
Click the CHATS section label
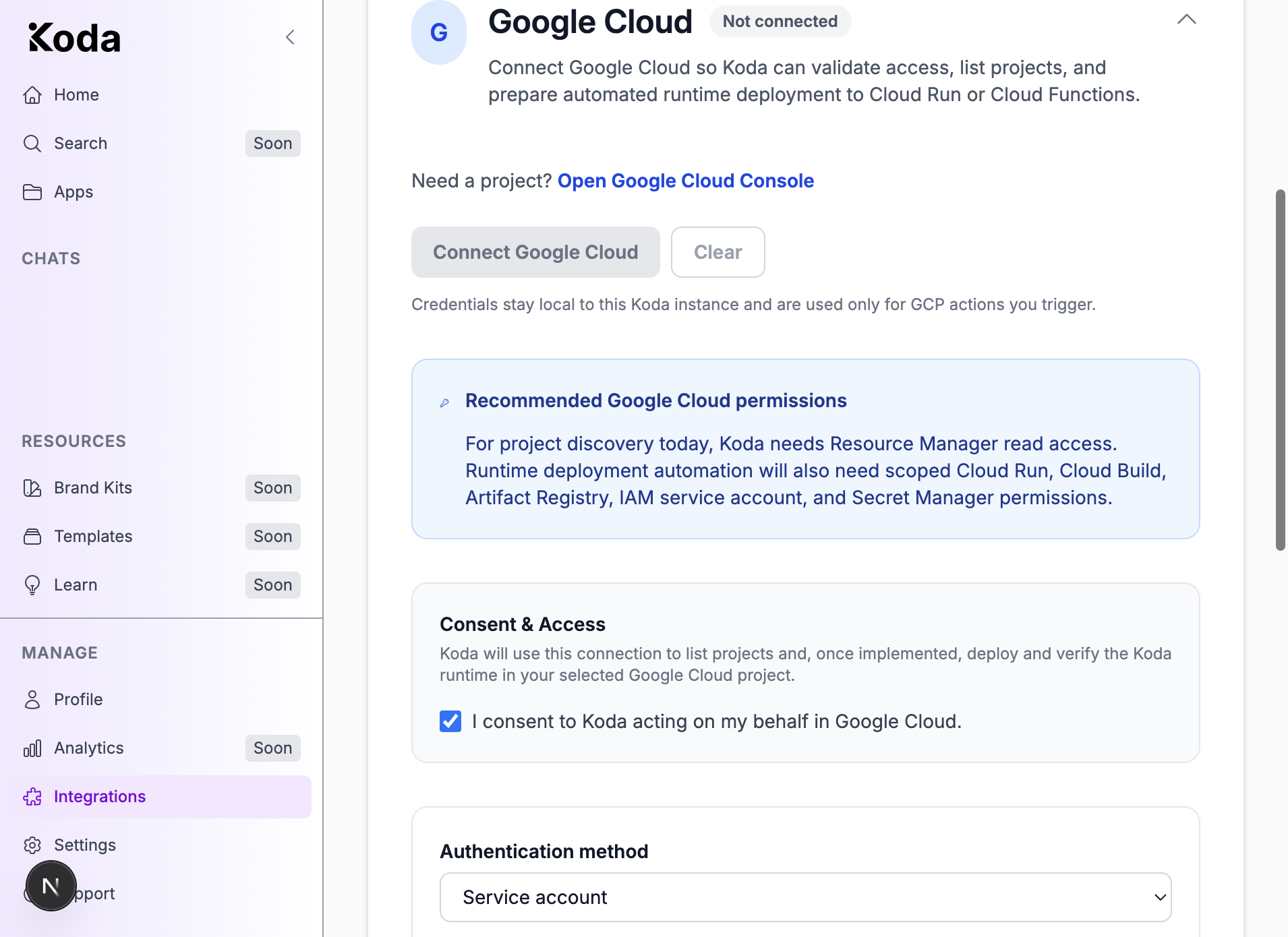point(51,259)
